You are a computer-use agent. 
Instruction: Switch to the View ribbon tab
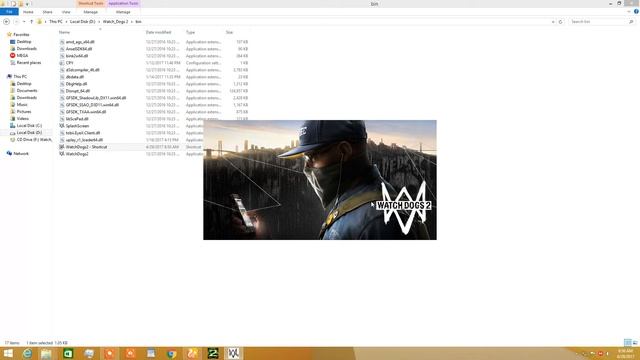point(66,12)
